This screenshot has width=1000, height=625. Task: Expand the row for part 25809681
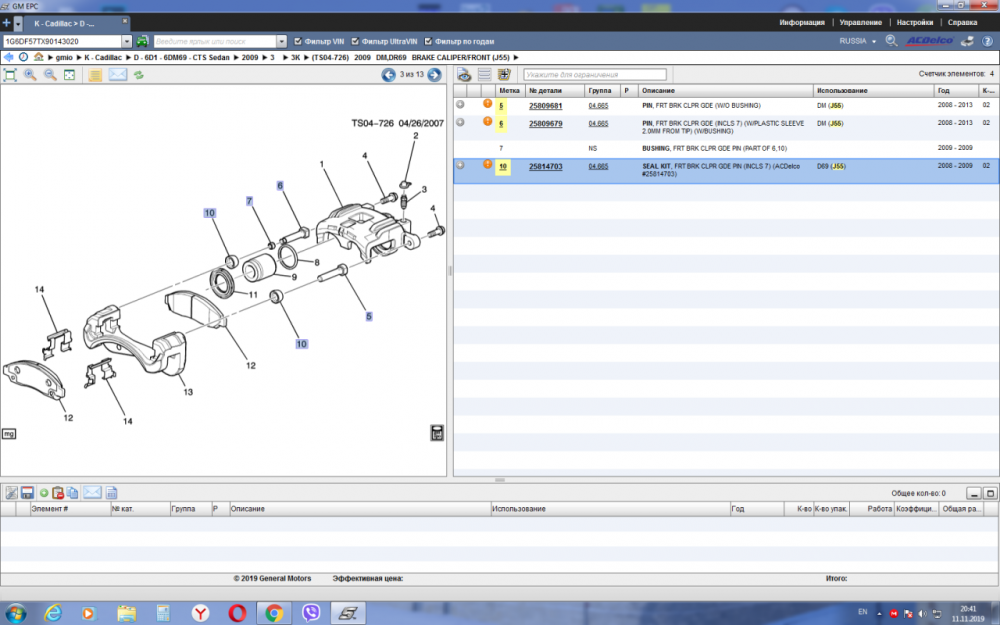pyautogui.click(x=460, y=105)
